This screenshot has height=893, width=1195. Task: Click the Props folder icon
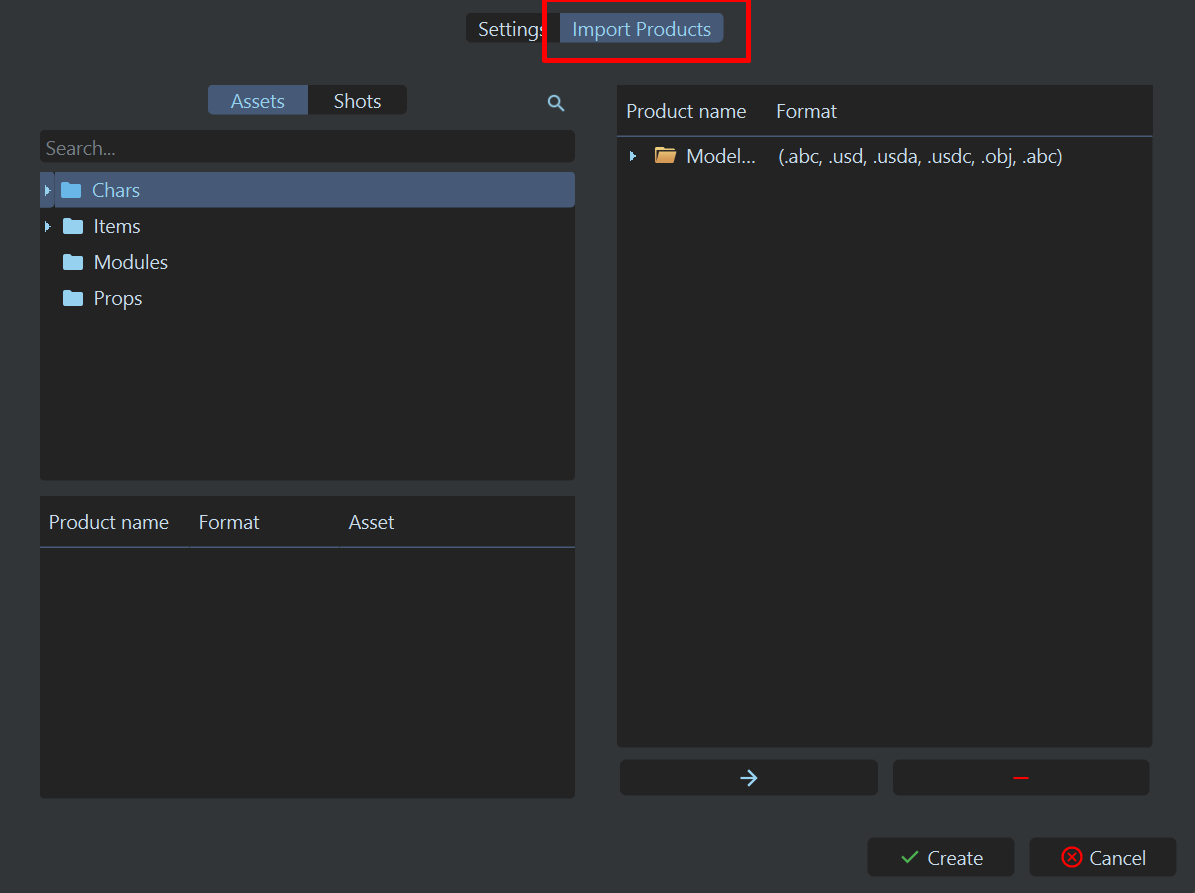pyautogui.click(x=73, y=298)
